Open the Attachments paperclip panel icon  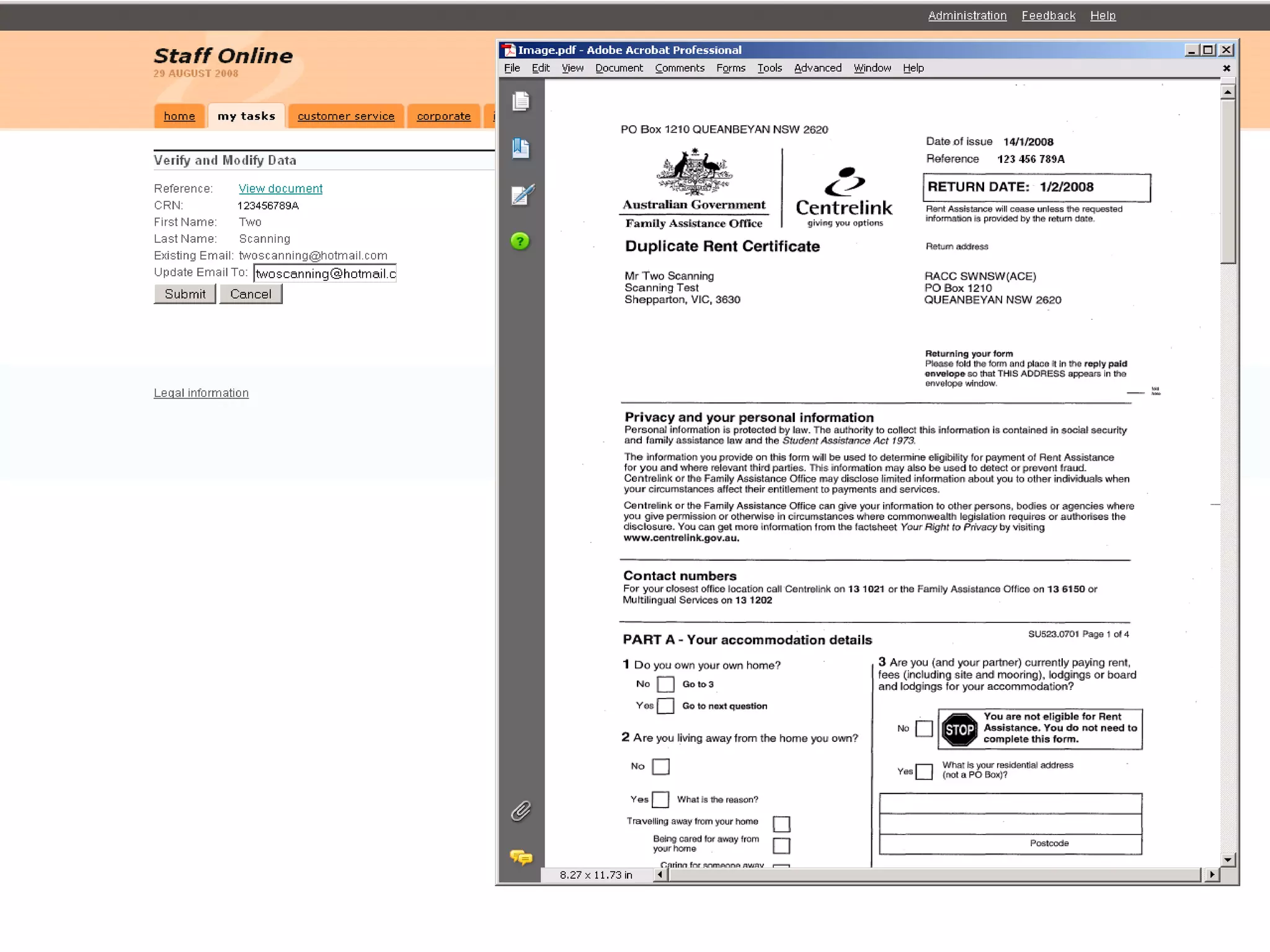(521, 811)
